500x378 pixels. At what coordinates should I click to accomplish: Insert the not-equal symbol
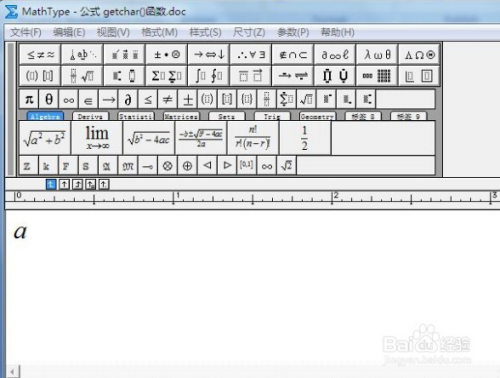pos(168,99)
